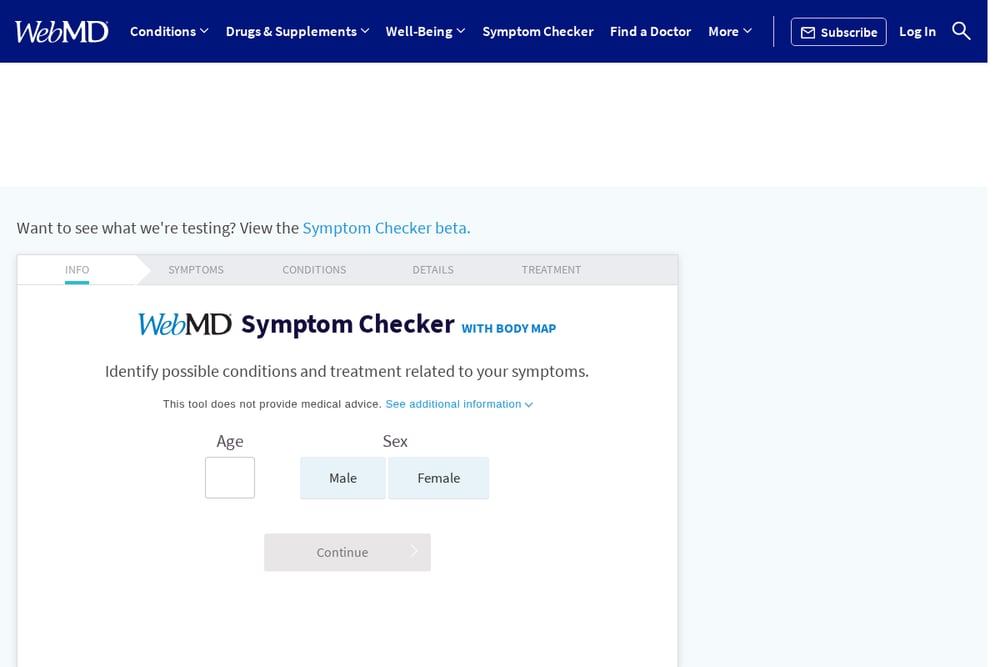Viewport: 1000px width, 667px height.
Task: Select Female sex option
Action: pos(438,478)
